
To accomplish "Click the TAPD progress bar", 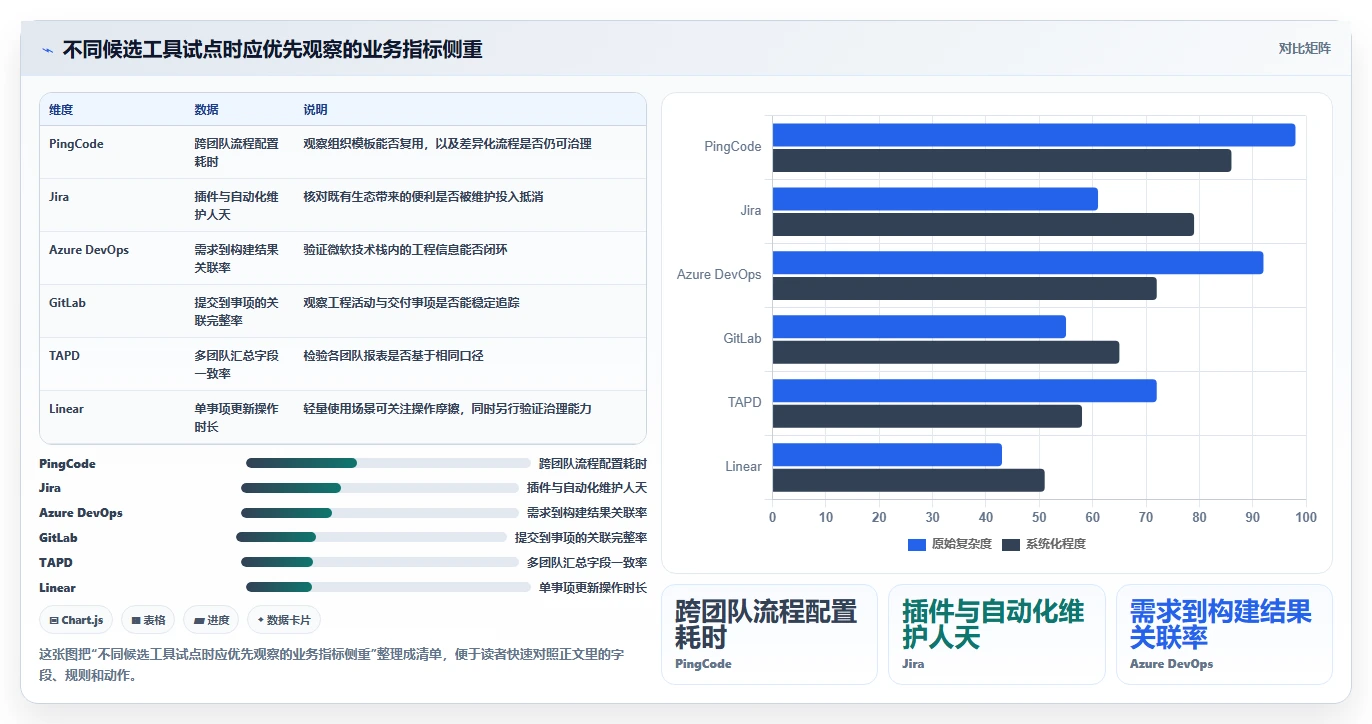I will click(380, 562).
